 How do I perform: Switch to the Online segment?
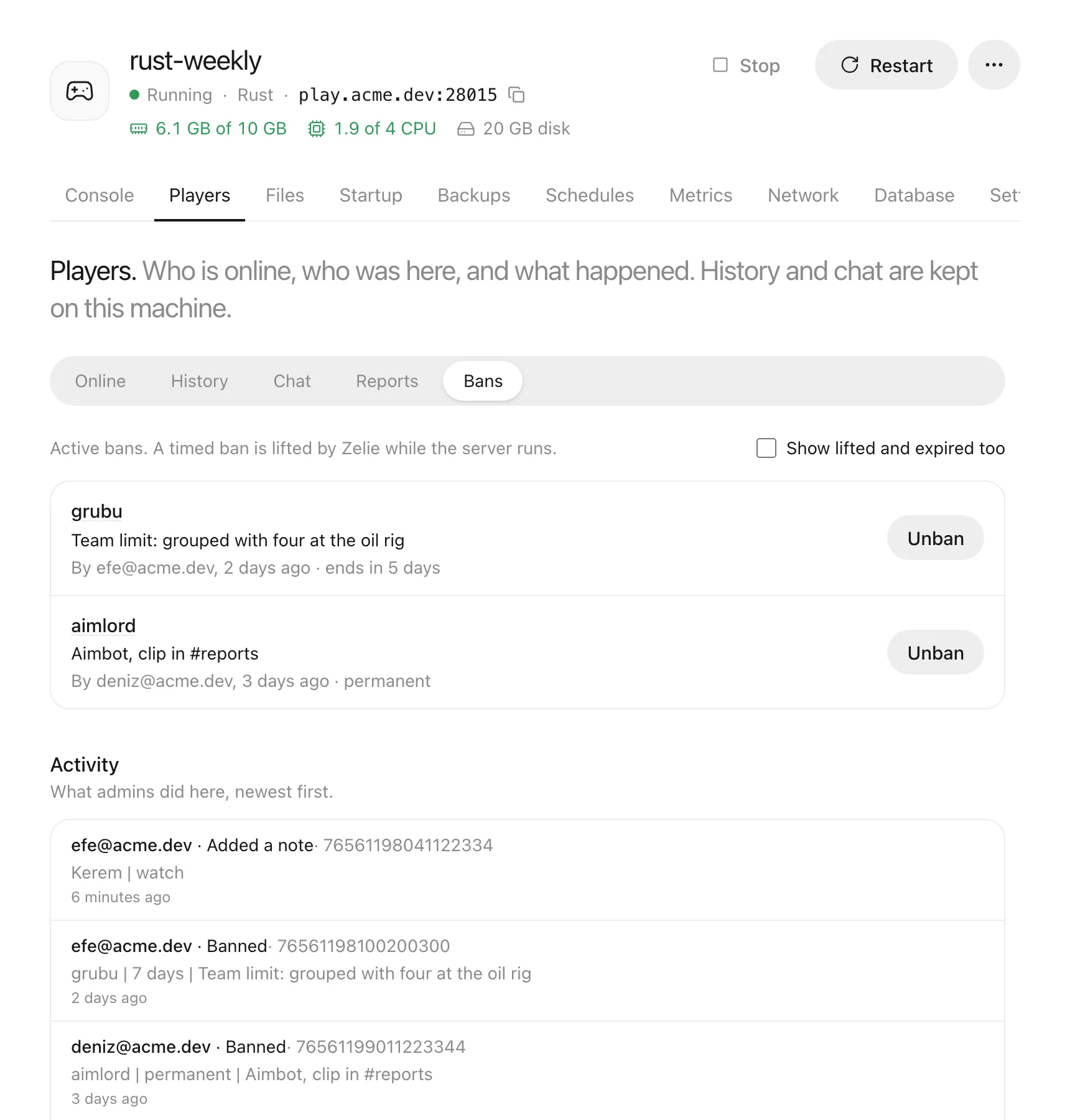(100, 381)
